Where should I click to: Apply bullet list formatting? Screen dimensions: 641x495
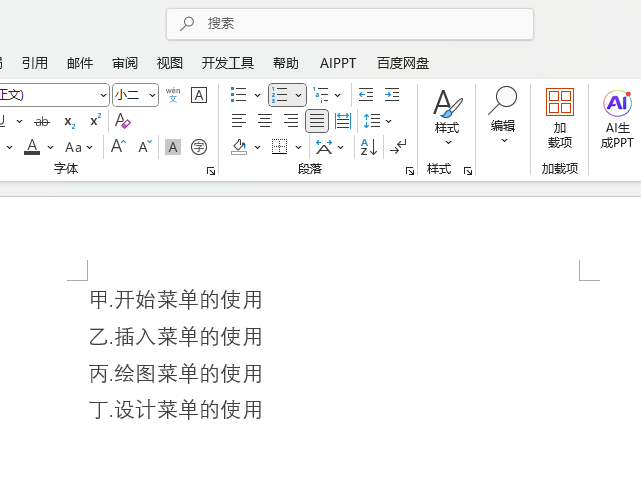(x=238, y=95)
